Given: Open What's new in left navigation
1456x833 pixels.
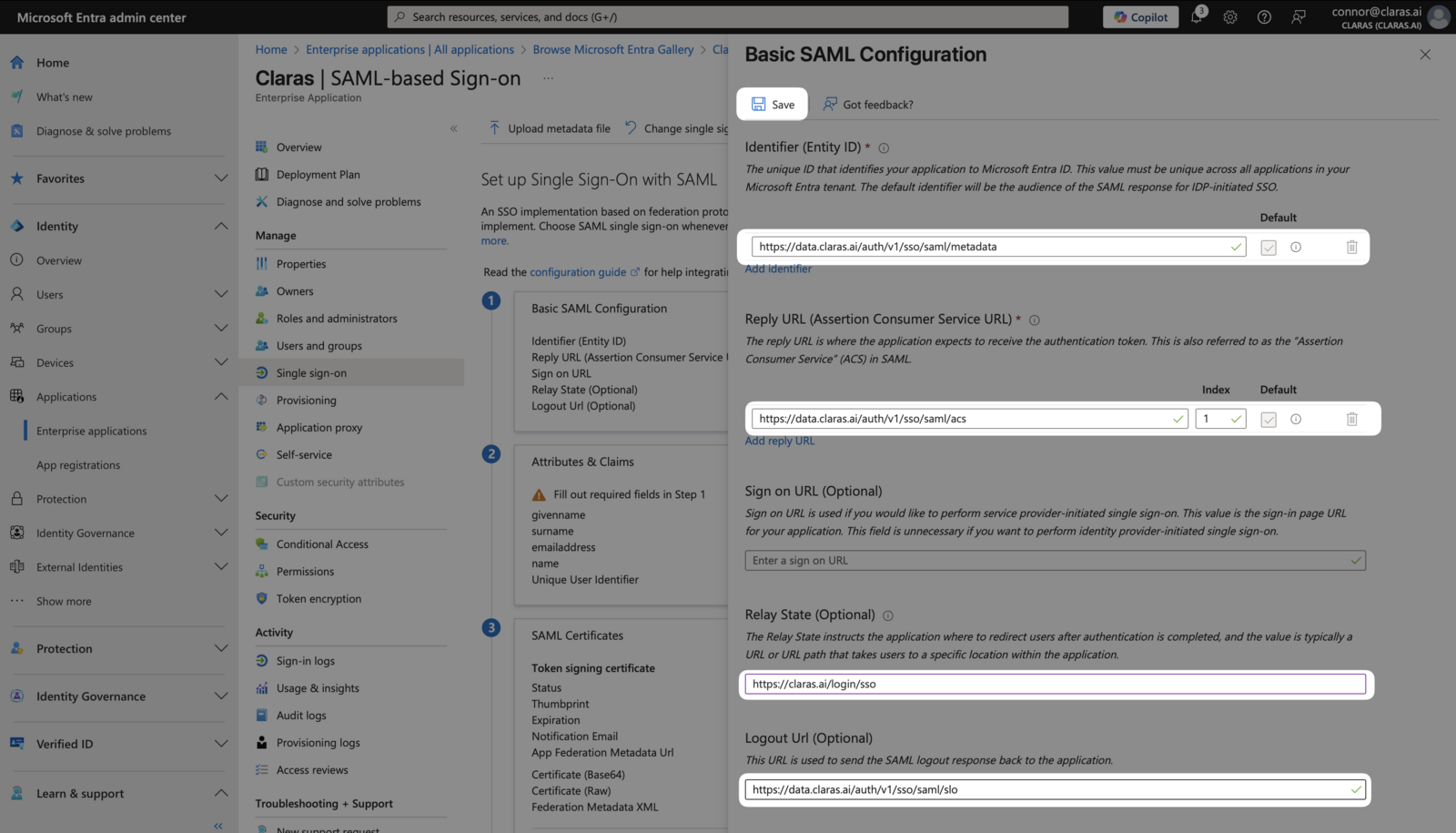Looking at the screenshot, I should click(64, 97).
